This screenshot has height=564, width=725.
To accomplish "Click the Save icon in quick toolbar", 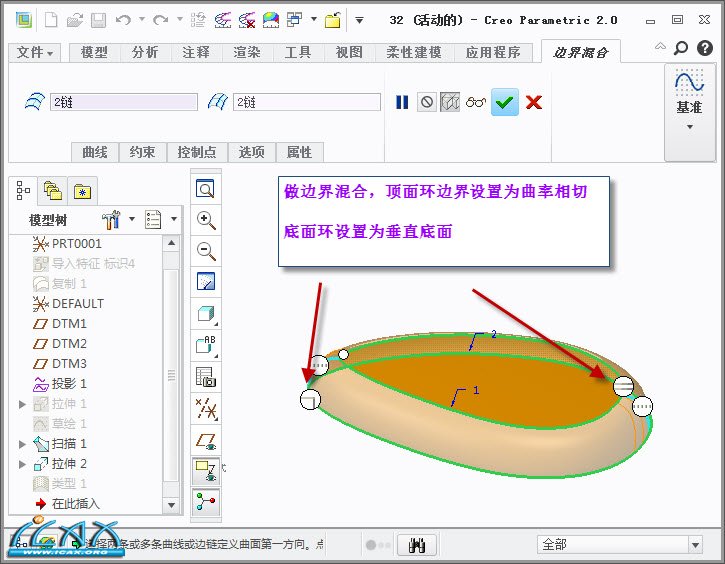I will (98, 20).
